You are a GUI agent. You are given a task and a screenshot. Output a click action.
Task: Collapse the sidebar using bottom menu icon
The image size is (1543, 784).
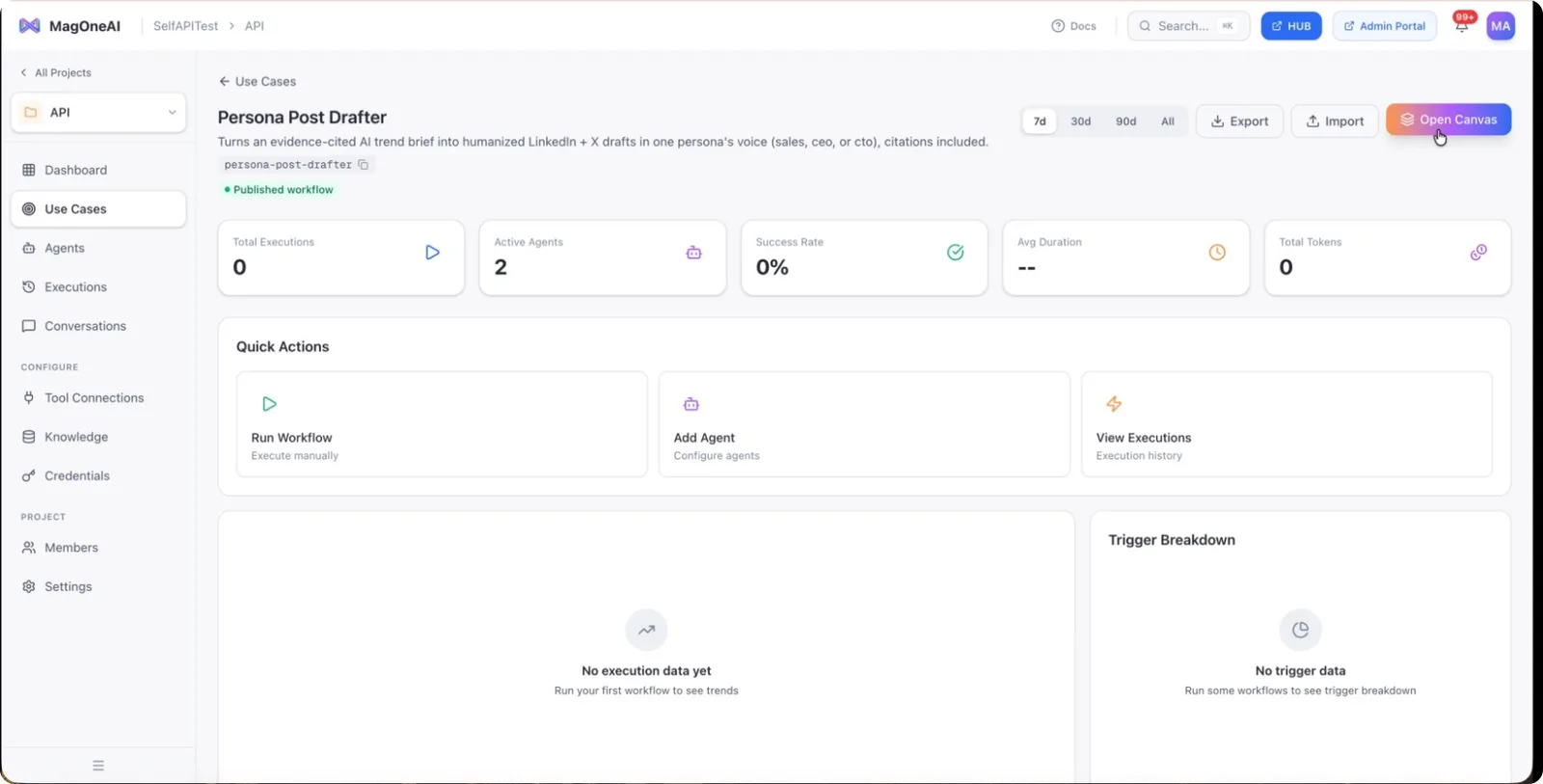(98, 766)
